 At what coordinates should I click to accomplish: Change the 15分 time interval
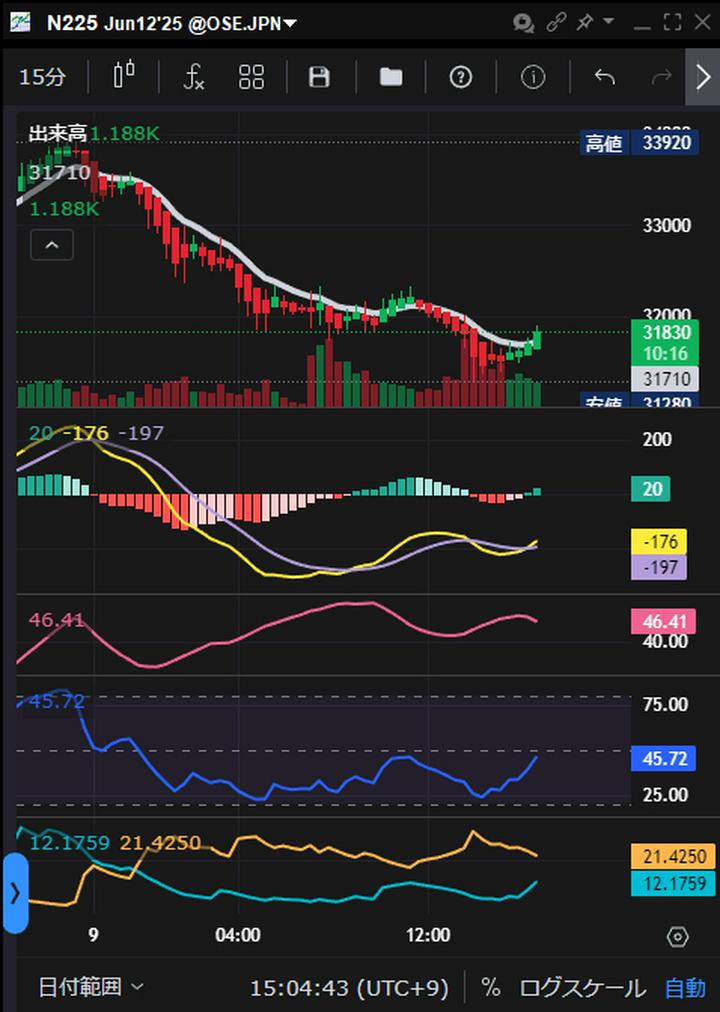click(42, 77)
